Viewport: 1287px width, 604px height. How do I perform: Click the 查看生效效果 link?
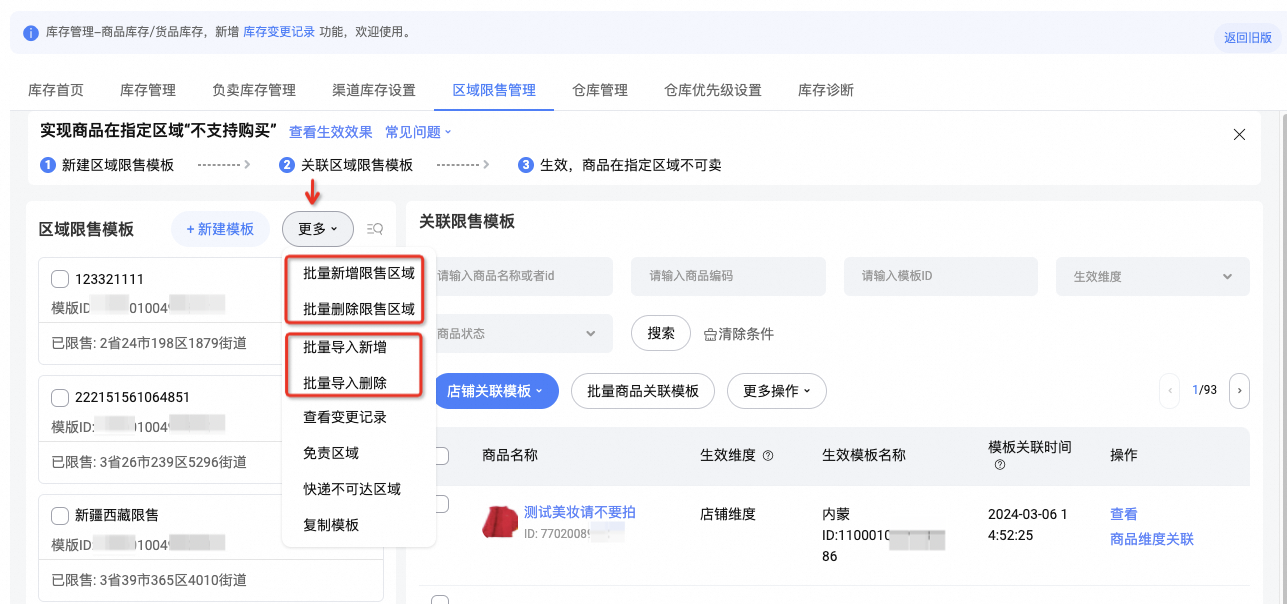pyautogui.click(x=331, y=132)
